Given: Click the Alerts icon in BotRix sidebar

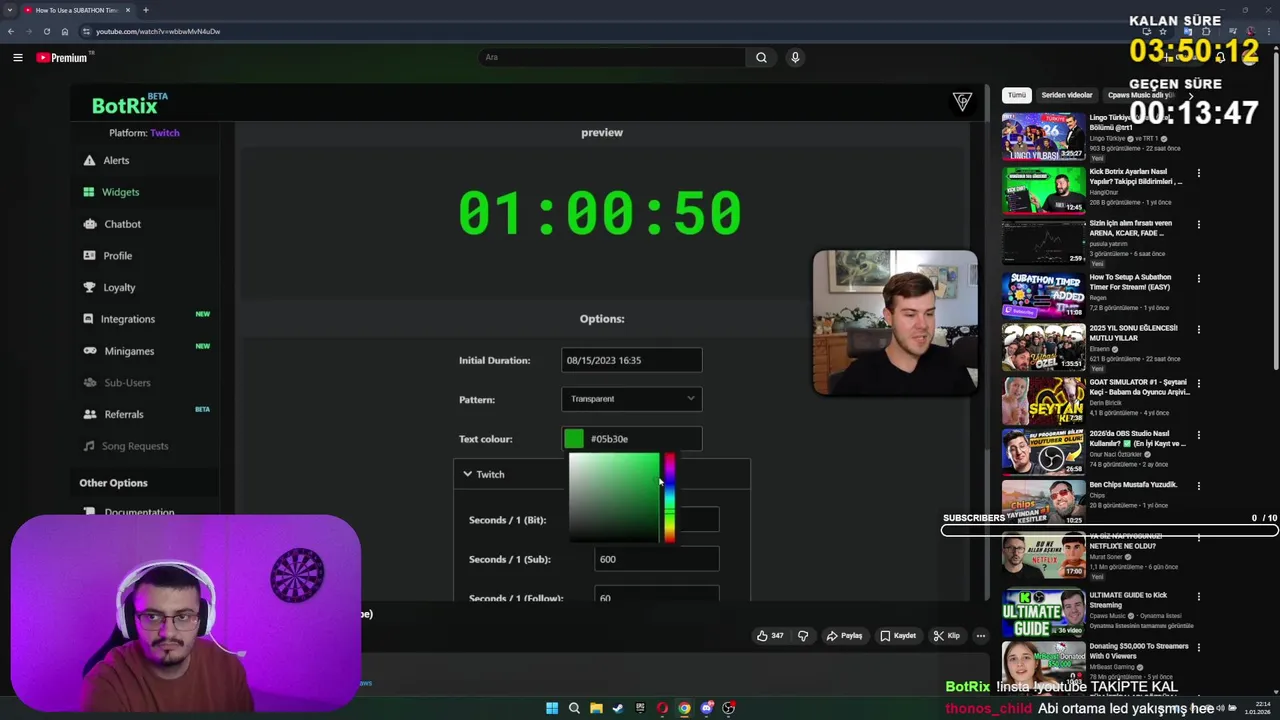Looking at the screenshot, I should [x=89, y=160].
